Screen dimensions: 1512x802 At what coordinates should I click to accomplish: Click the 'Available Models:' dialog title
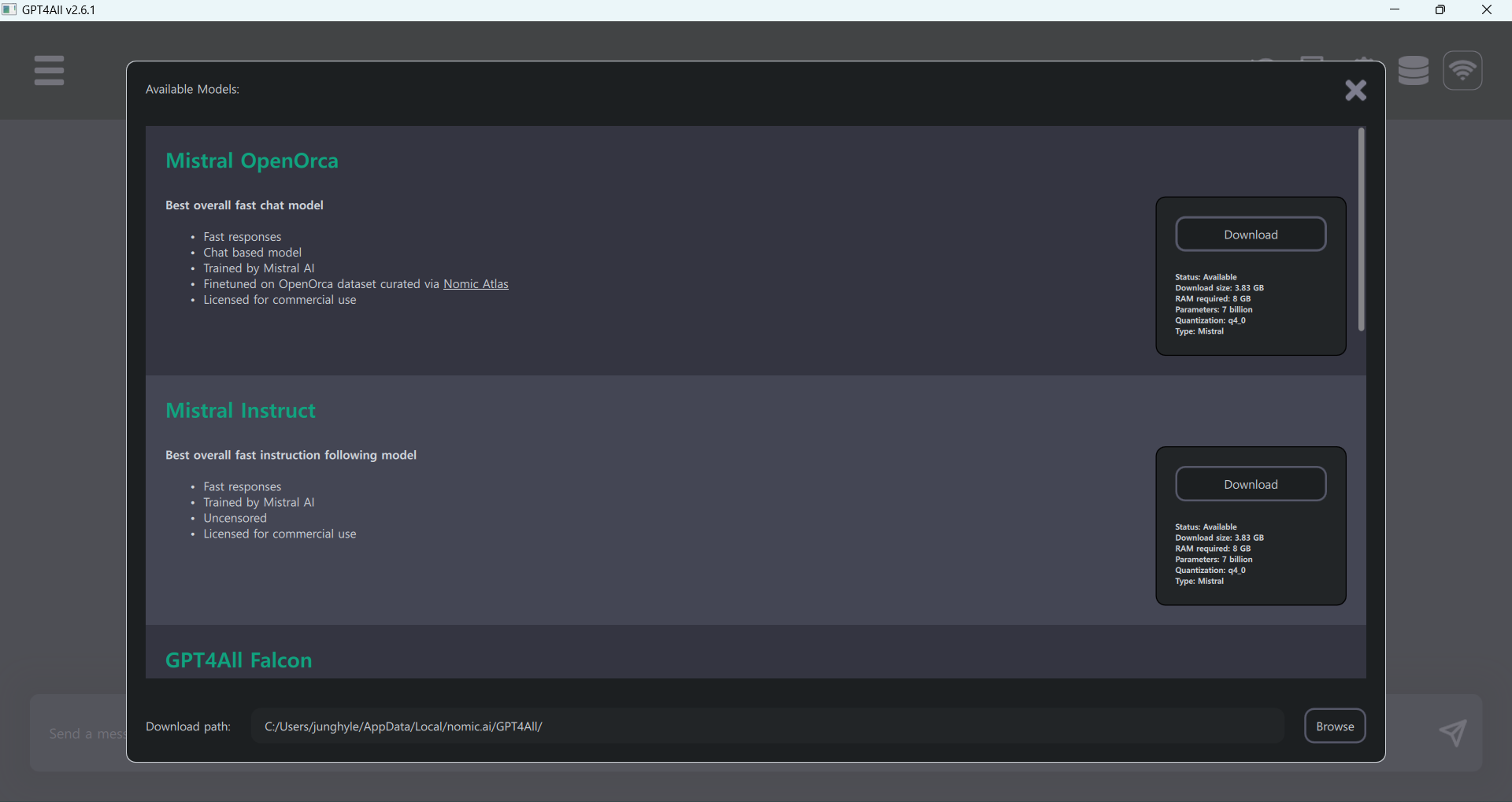click(x=192, y=90)
